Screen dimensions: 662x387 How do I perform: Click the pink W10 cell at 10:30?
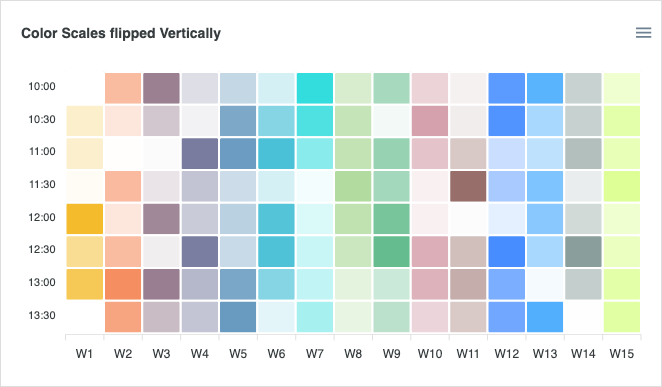pyautogui.click(x=430, y=121)
